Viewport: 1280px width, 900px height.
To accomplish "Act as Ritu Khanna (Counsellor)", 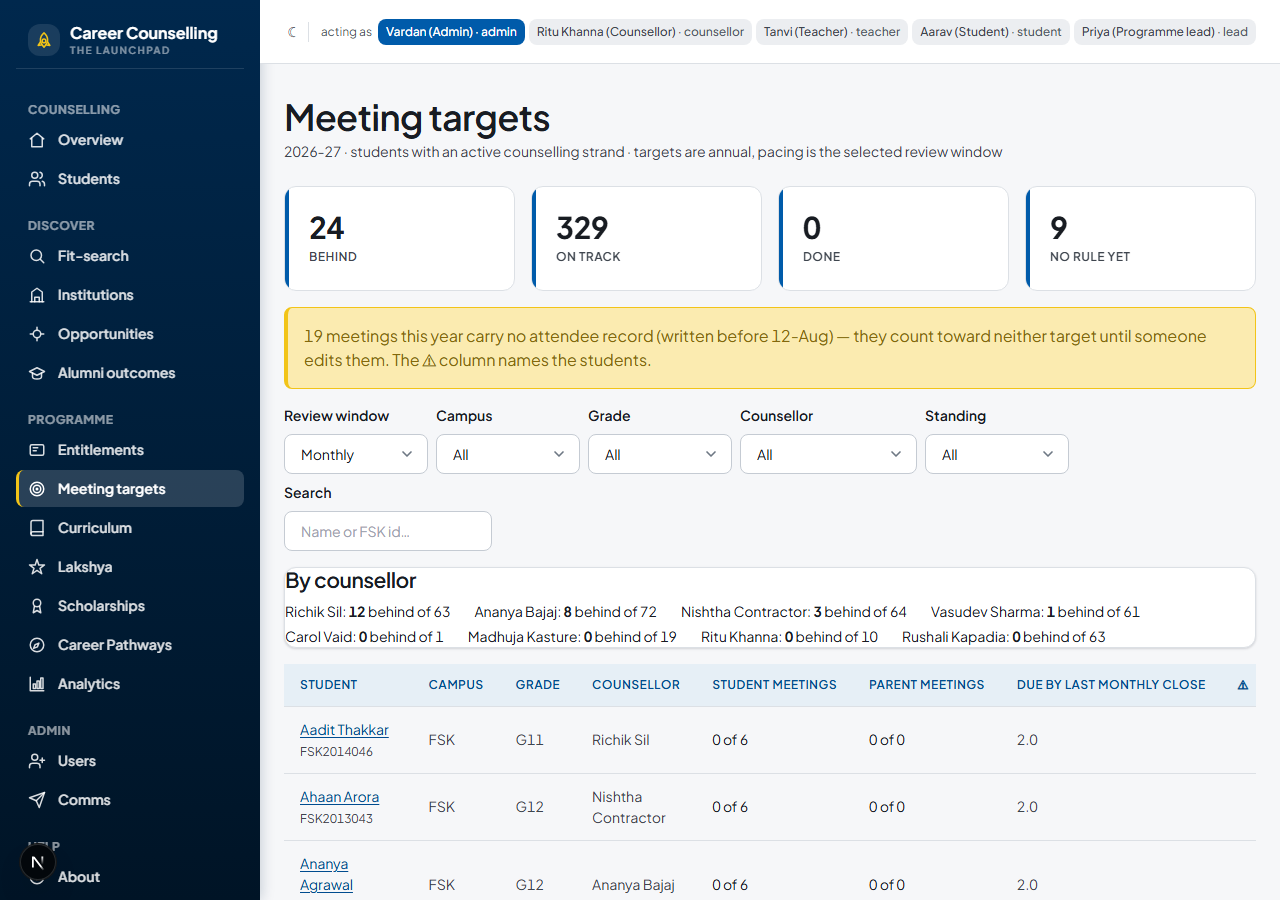I will pyautogui.click(x=640, y=32).
